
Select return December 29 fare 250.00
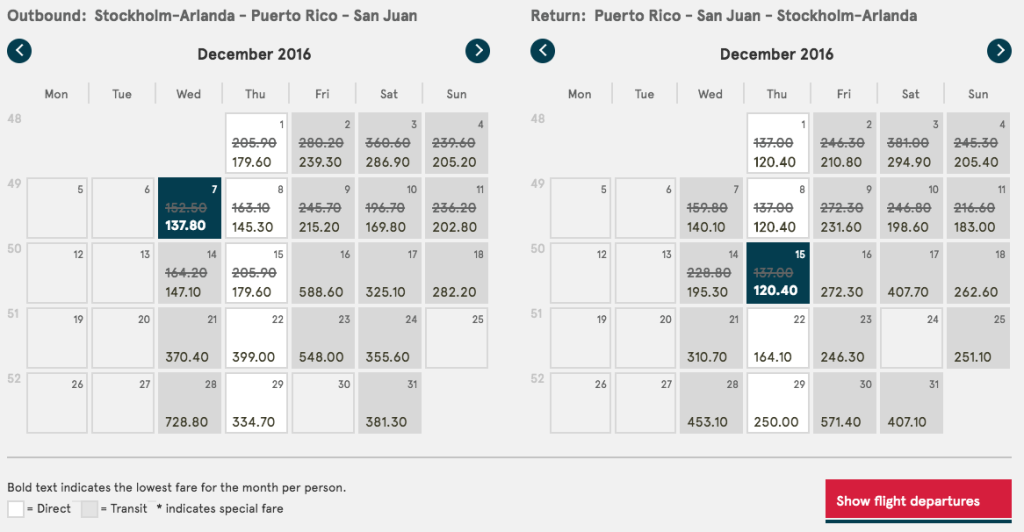point(778,404)
